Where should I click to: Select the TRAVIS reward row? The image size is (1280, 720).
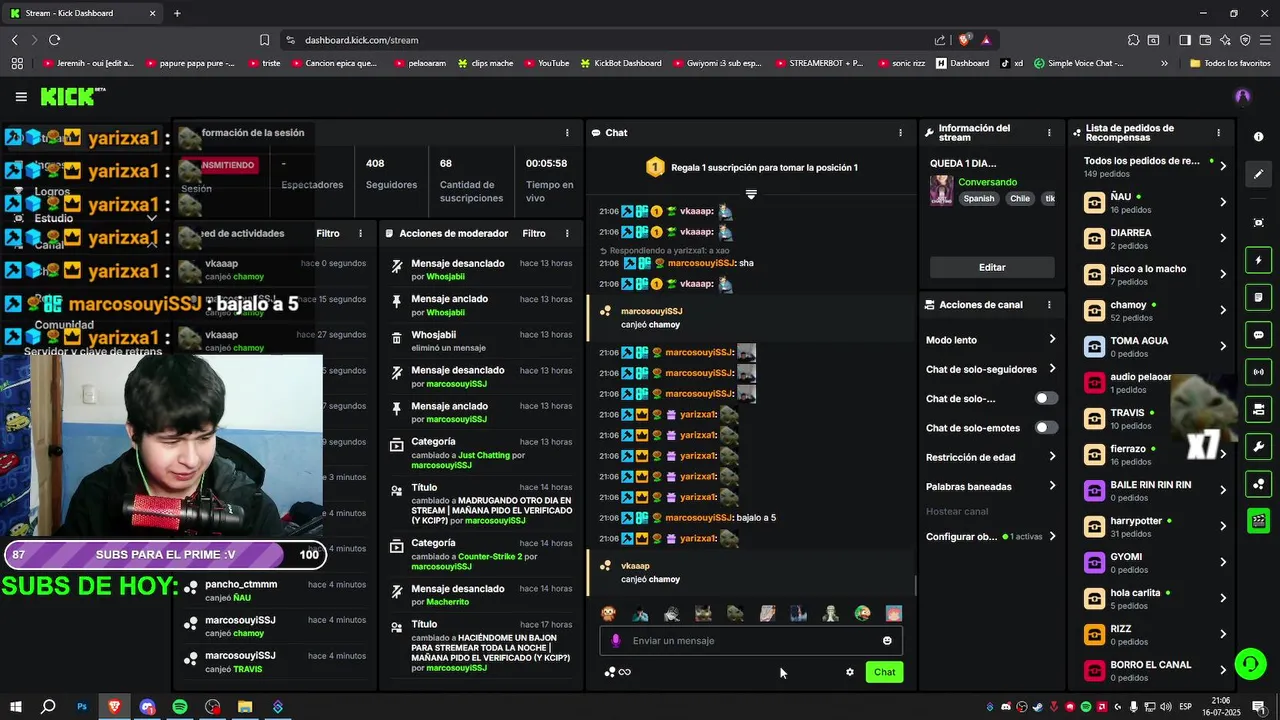[x=1156, y=419]
